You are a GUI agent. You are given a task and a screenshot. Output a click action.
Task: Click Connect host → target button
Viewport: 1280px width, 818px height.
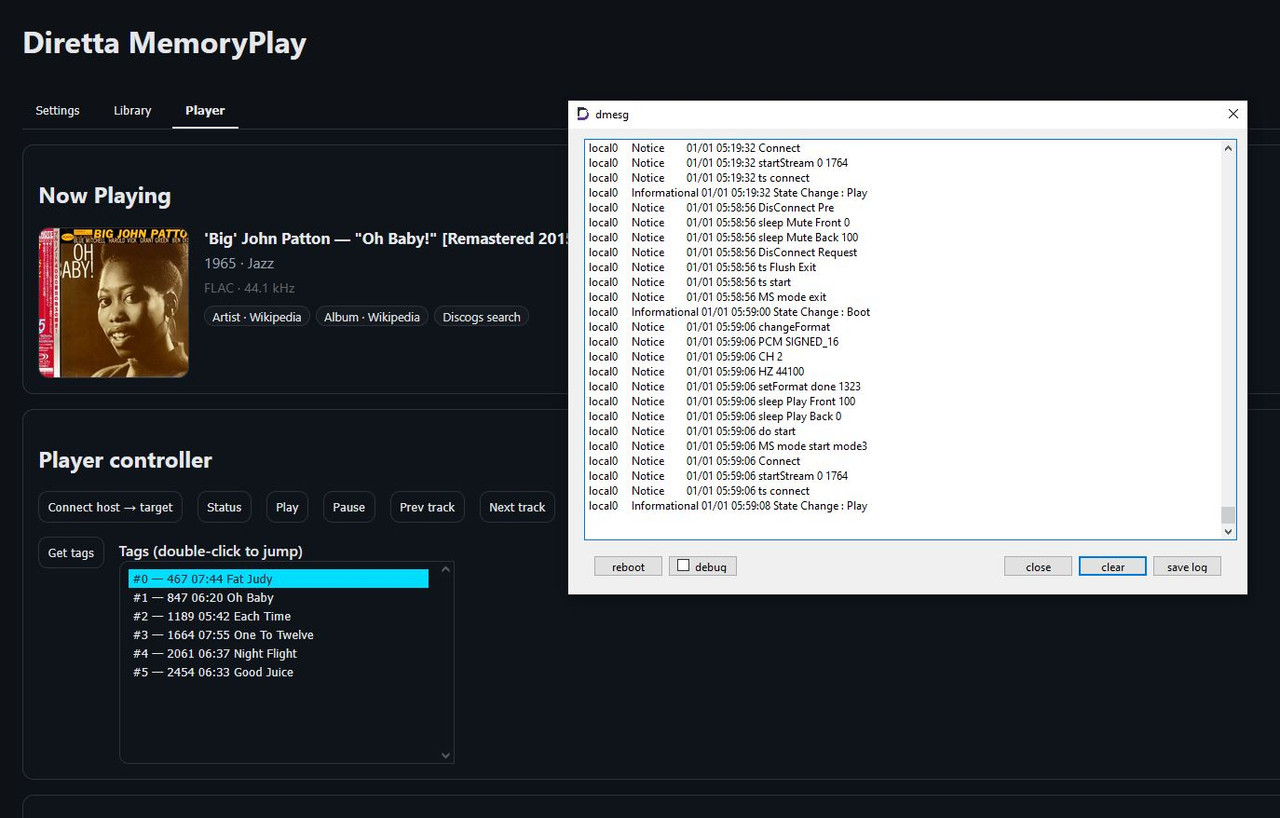pos(110,507)
